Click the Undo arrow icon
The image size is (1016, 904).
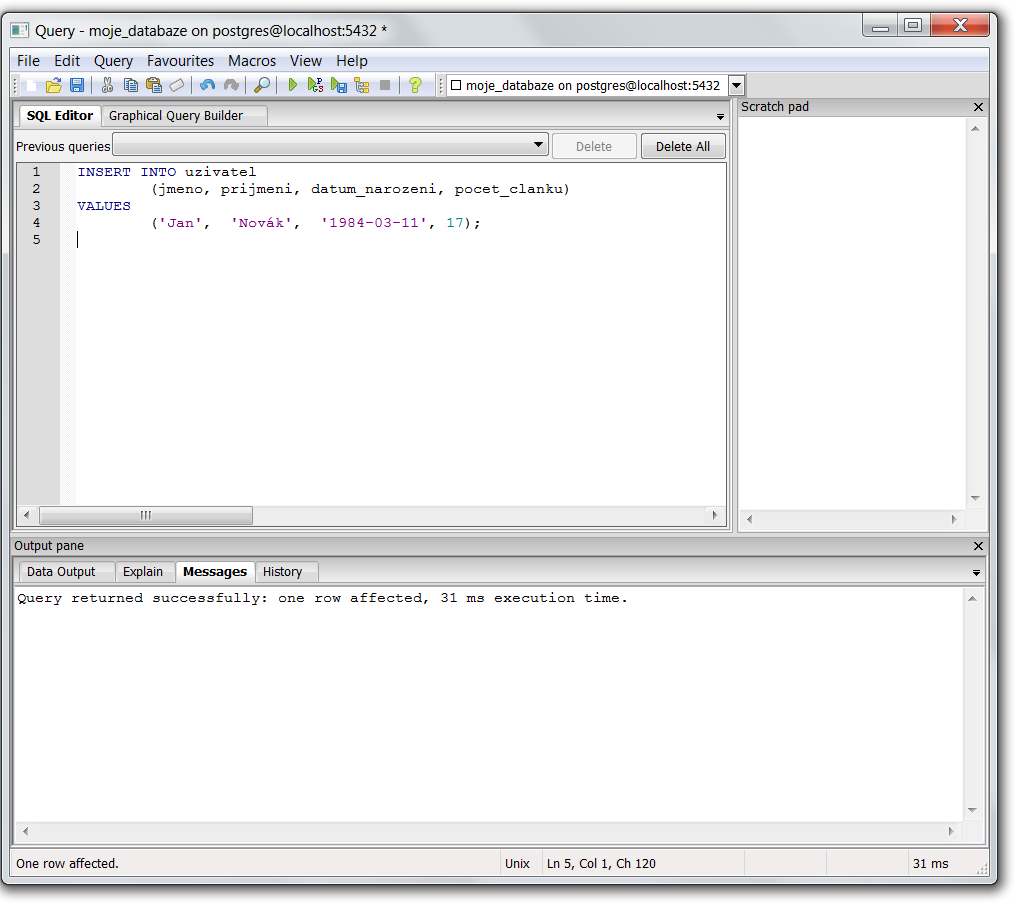pos(207,86)
